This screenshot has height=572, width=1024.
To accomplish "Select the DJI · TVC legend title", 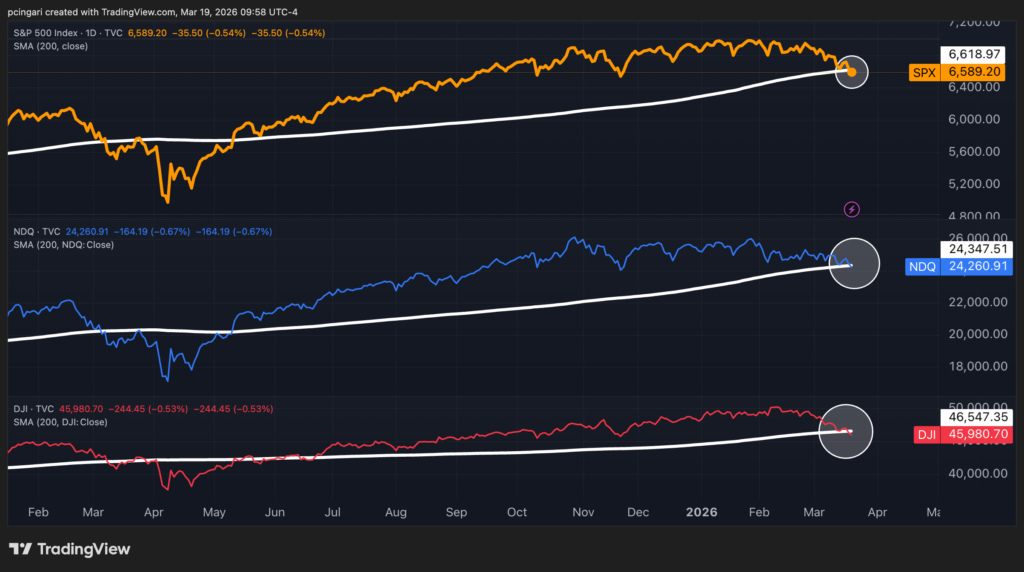I will (32, 408).
